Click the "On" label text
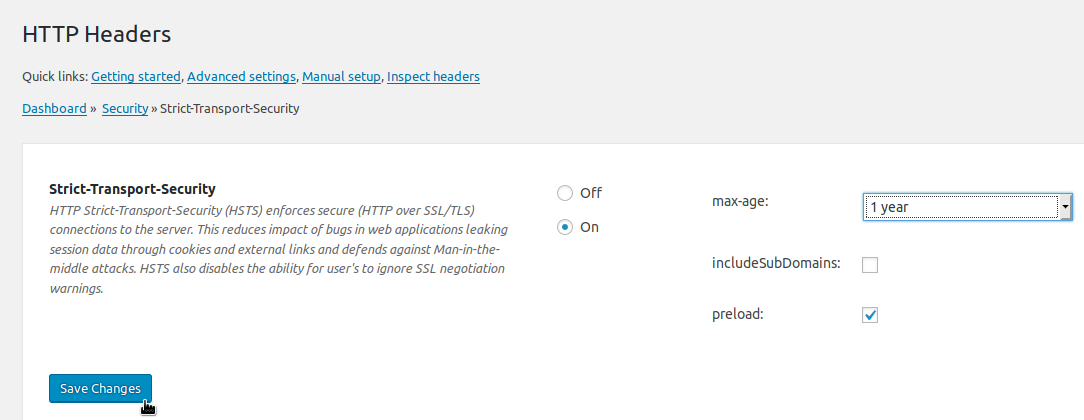This screenshot has height=420, width=1084. tap(589, 227)
